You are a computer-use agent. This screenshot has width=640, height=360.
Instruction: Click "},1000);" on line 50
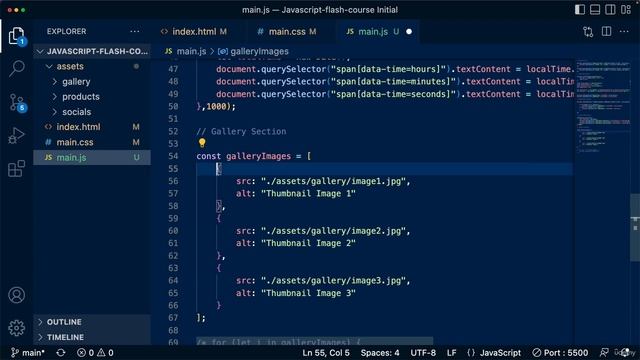[216, 107]
